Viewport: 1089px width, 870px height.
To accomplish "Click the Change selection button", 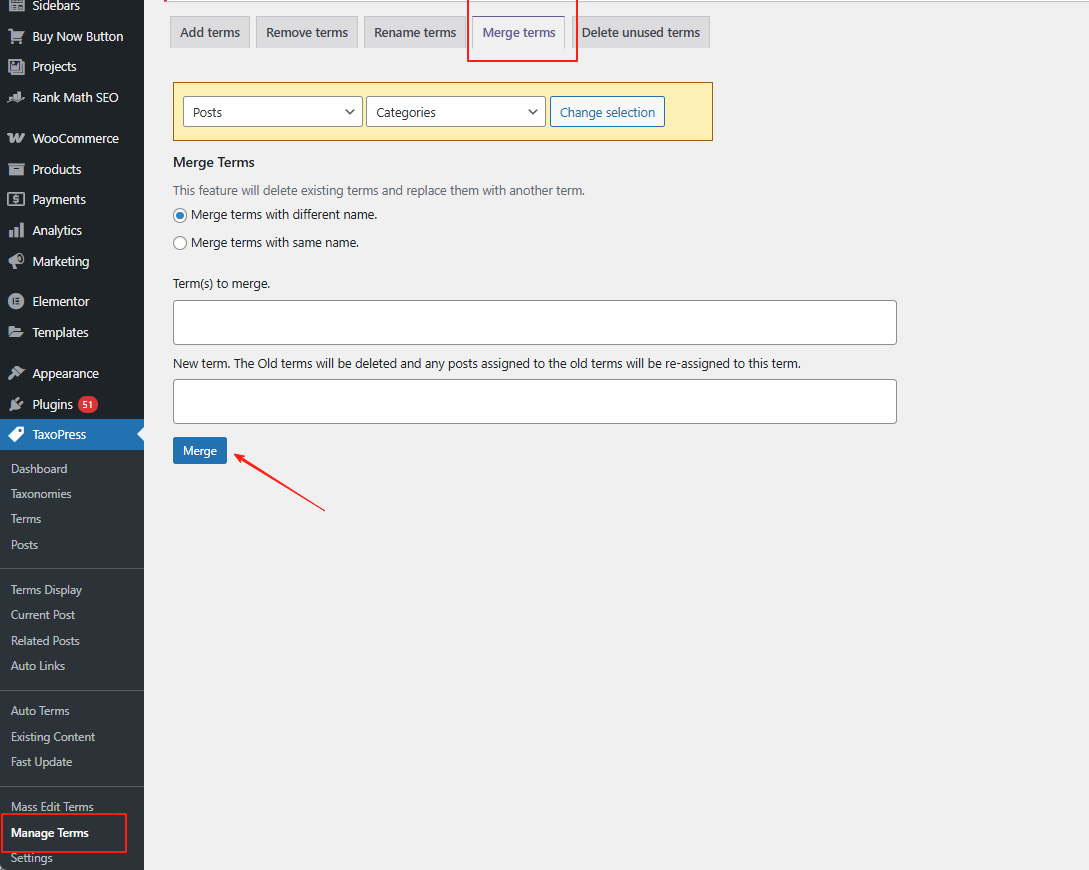I will (x=607, y=112).
